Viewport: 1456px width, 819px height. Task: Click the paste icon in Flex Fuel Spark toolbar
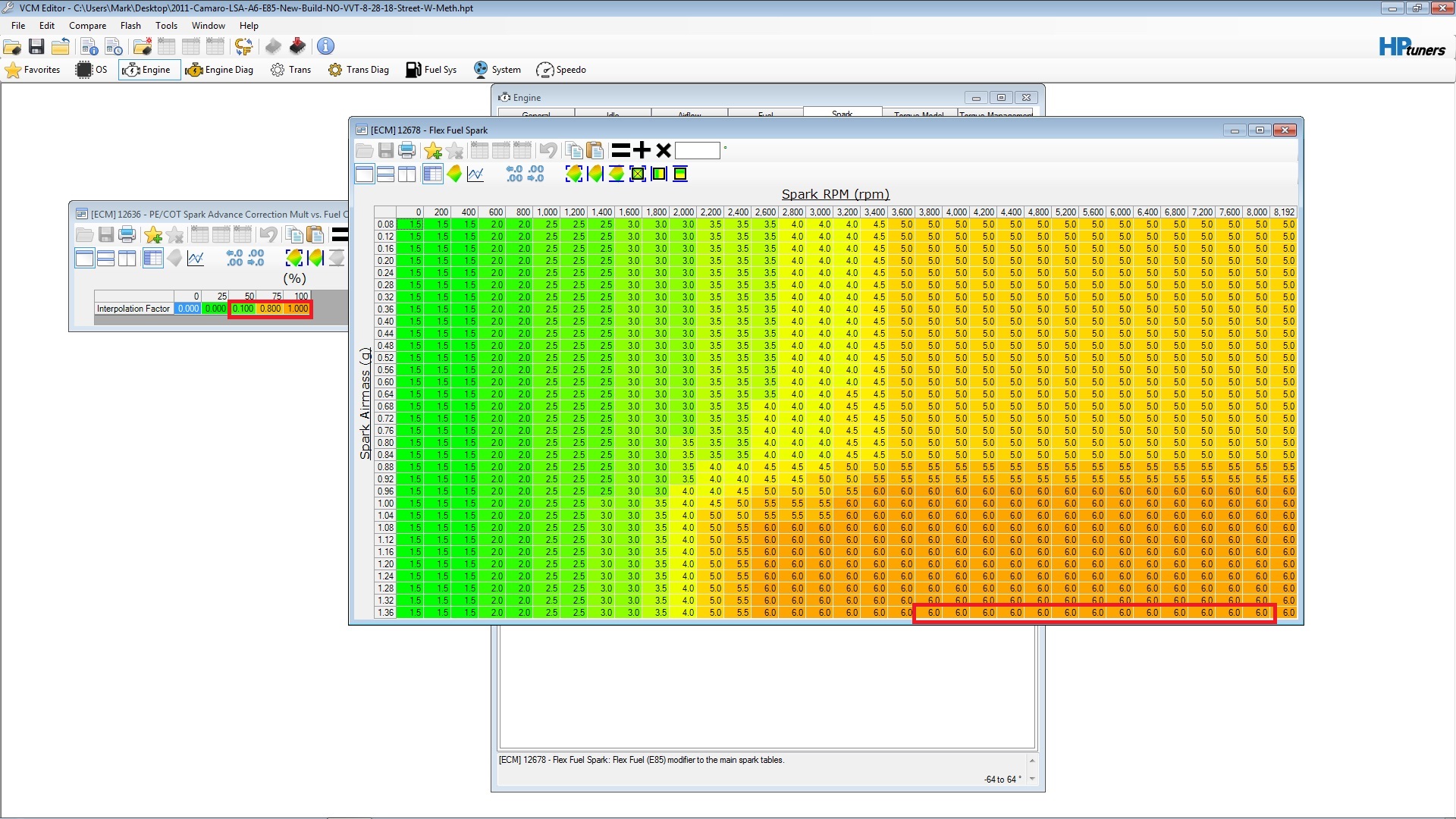595,150
